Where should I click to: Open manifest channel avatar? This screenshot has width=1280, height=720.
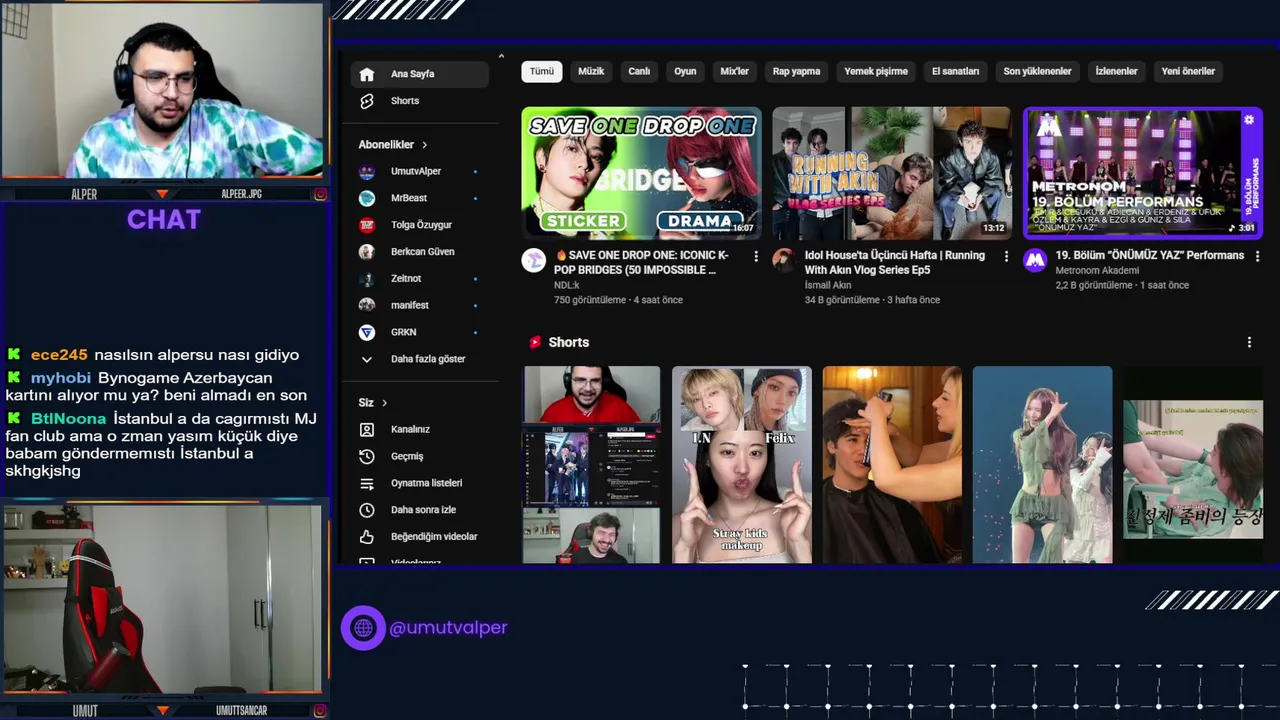[367, 305]
